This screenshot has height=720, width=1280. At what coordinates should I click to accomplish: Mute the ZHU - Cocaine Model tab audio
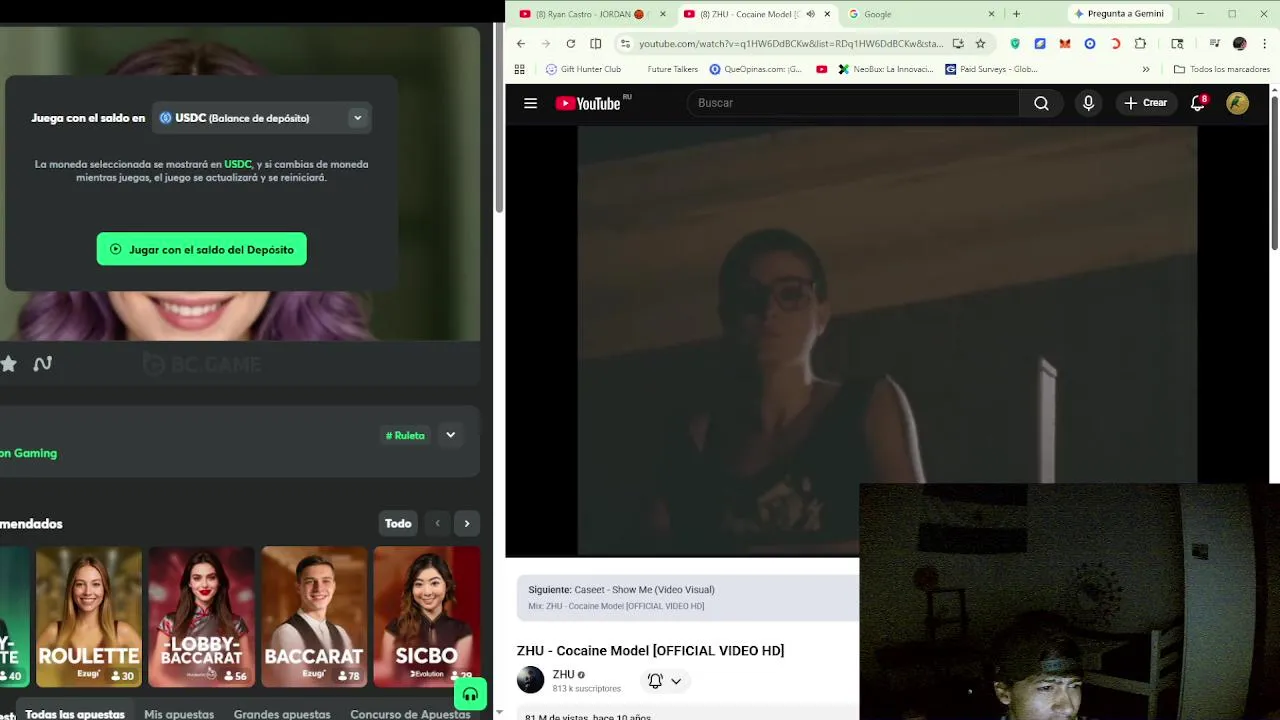[810, 14]
